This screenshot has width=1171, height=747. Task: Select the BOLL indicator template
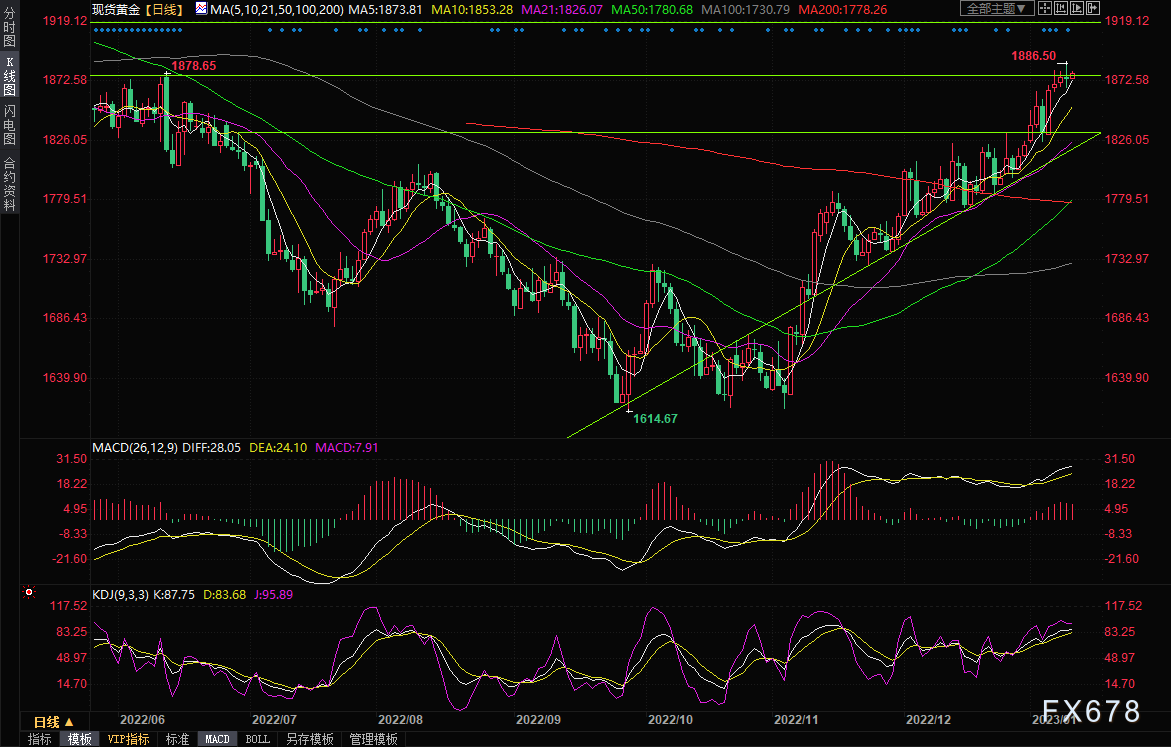click(257, 739)
